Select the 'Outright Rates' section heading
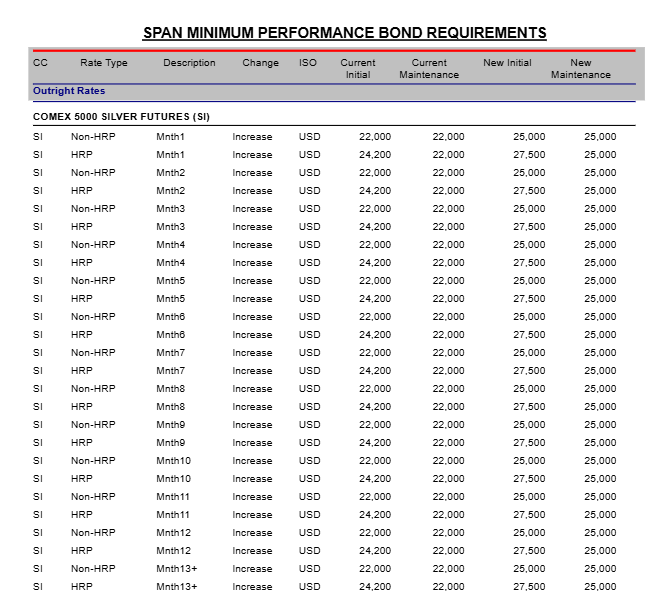Viewport: 672px width, 610px height. pyautogui.click(x=69, y=91)
